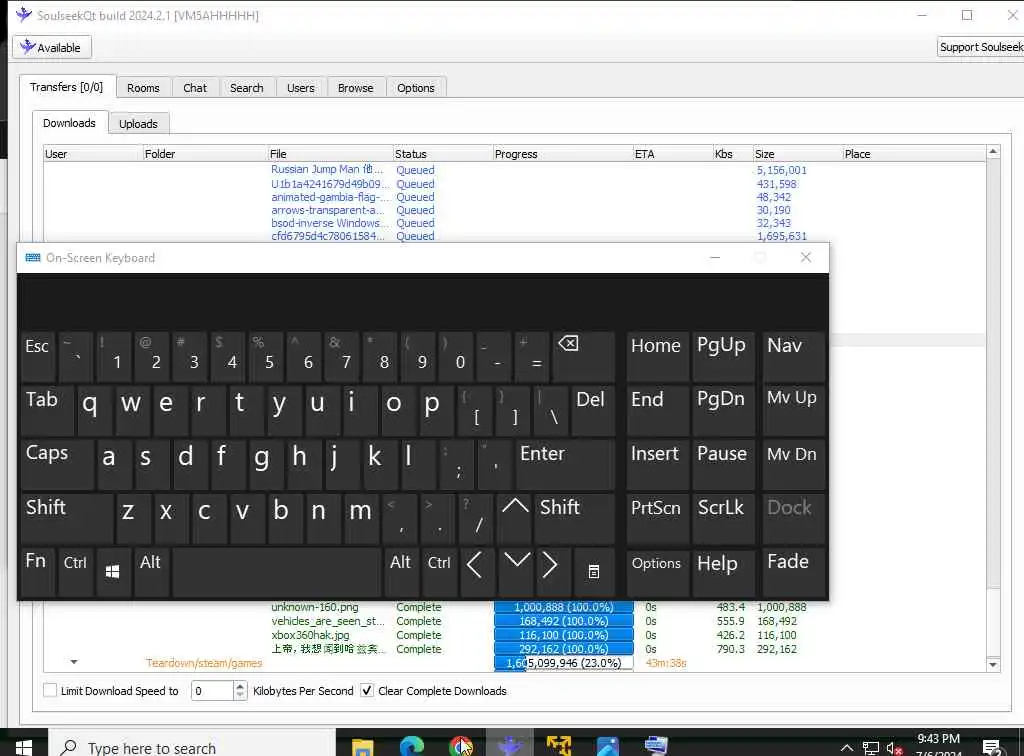Select the animated-gambia-flag queued file
The width and height of the screenshot is (1024, 756).
point(329,197)
